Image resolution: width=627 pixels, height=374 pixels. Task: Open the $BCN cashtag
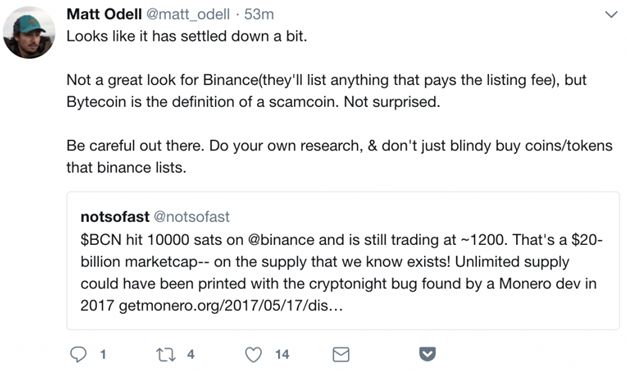[101, 240]
